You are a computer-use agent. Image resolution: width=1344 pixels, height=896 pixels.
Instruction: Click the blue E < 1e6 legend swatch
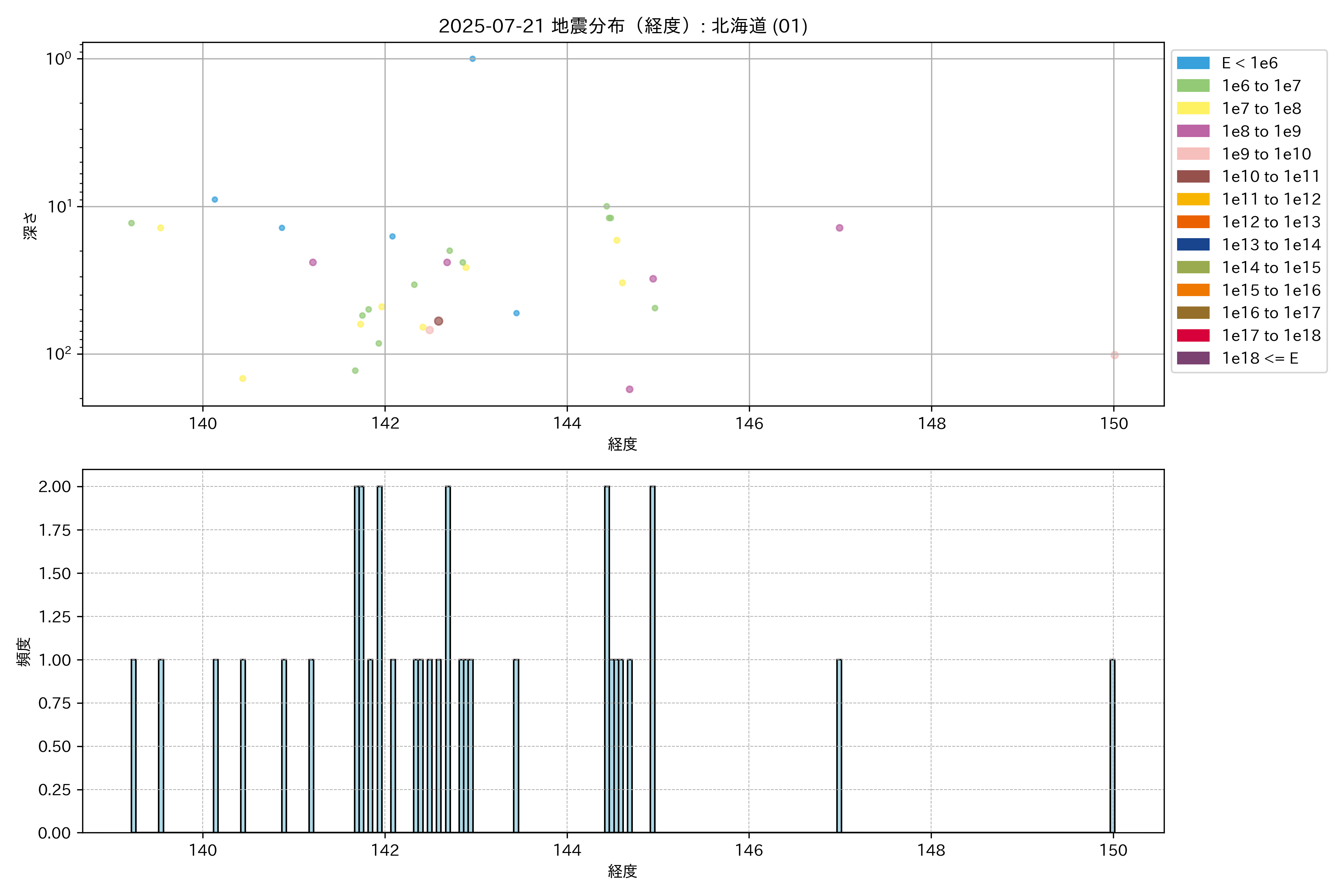coord(1192,63)
